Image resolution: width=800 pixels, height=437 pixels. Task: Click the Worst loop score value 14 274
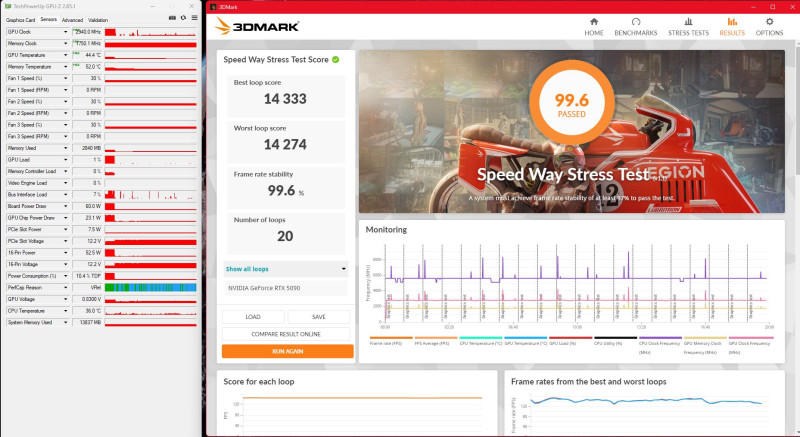[285, 145]
